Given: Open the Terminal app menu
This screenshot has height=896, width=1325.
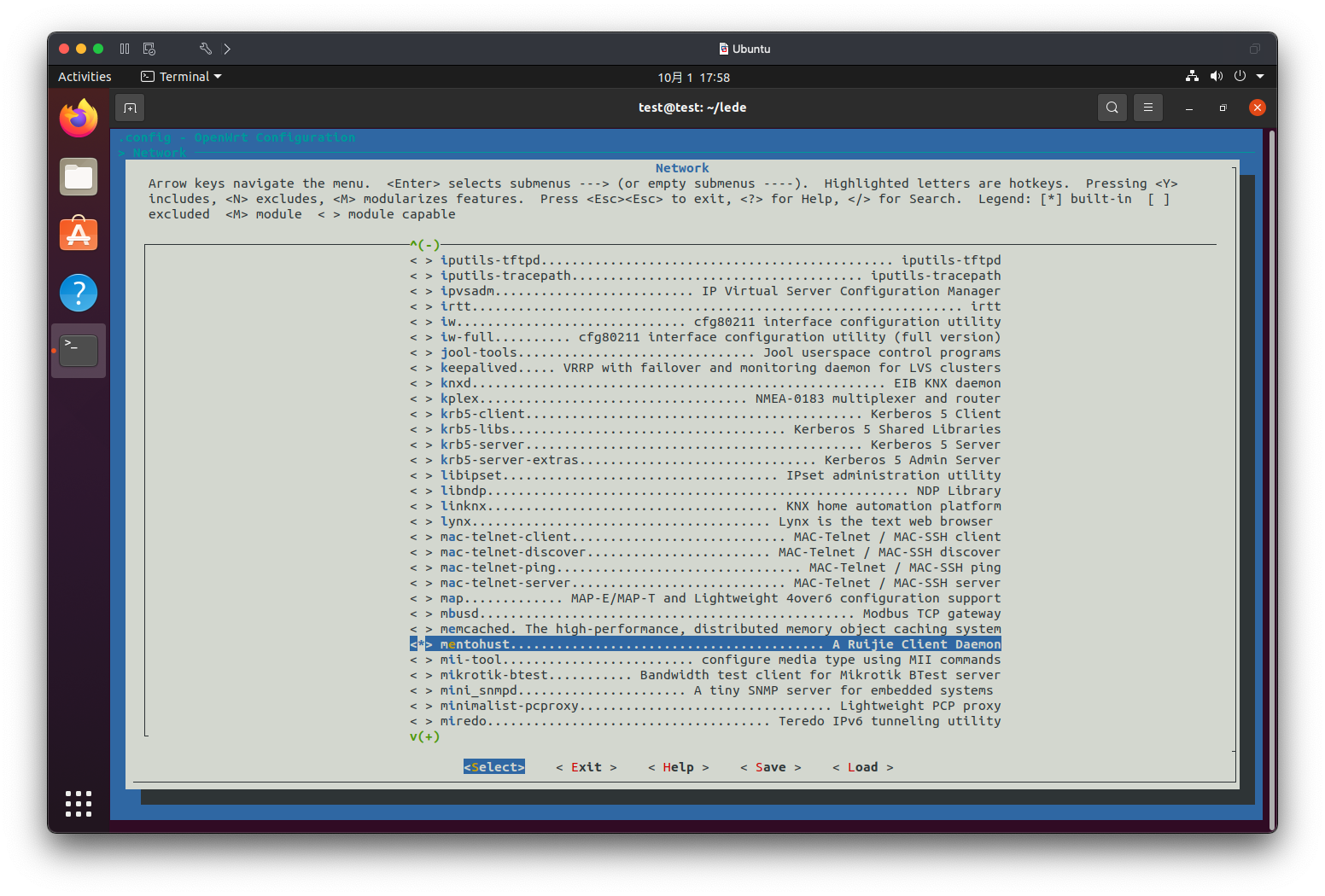Looking at the screenshot, I should (x=181, y=77).
